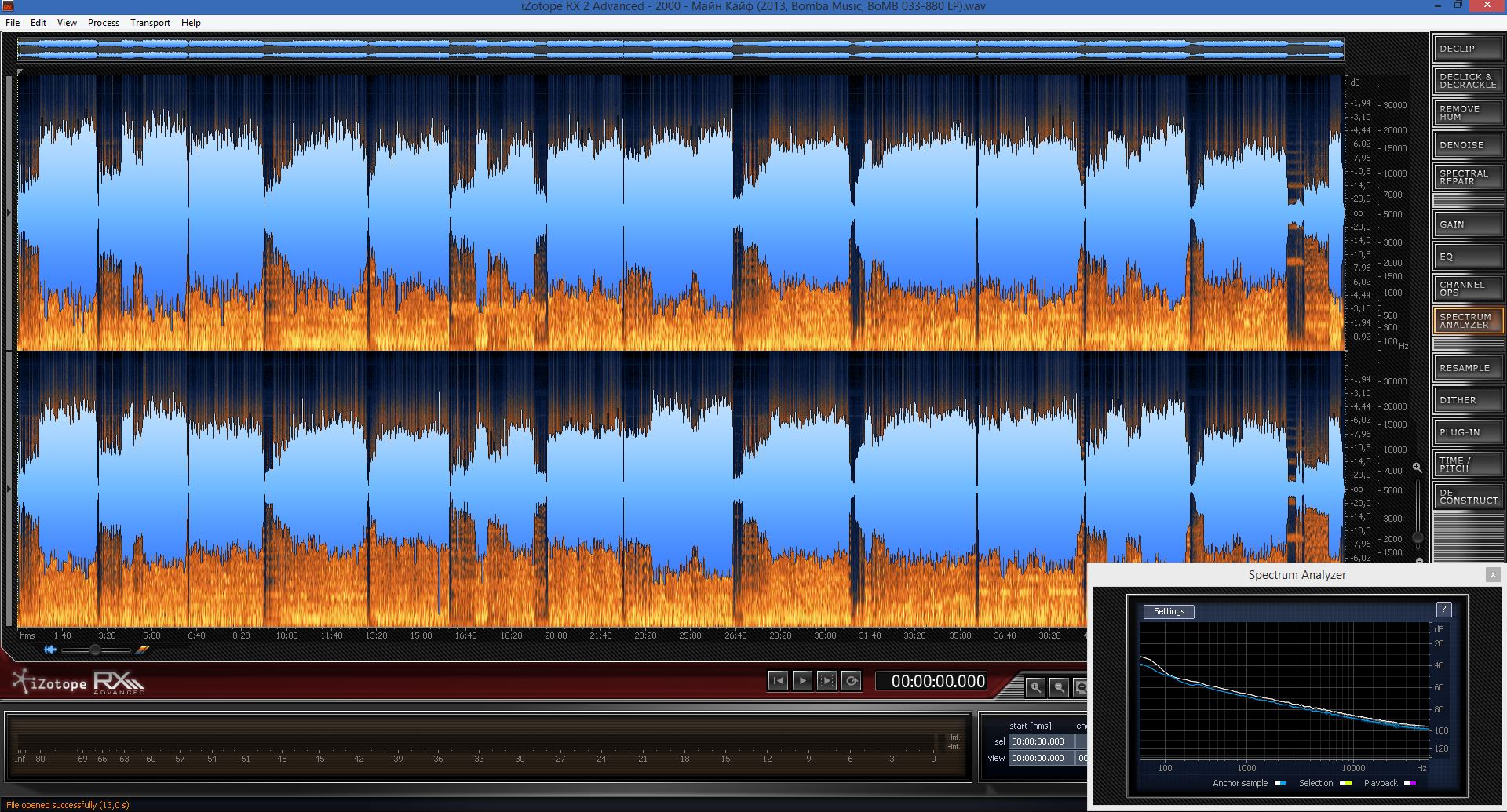Viewport: 1507px width, 812px height.
Task: Open the Deconstruct module
Action: pyautogui.click(x=1468, y=497)
